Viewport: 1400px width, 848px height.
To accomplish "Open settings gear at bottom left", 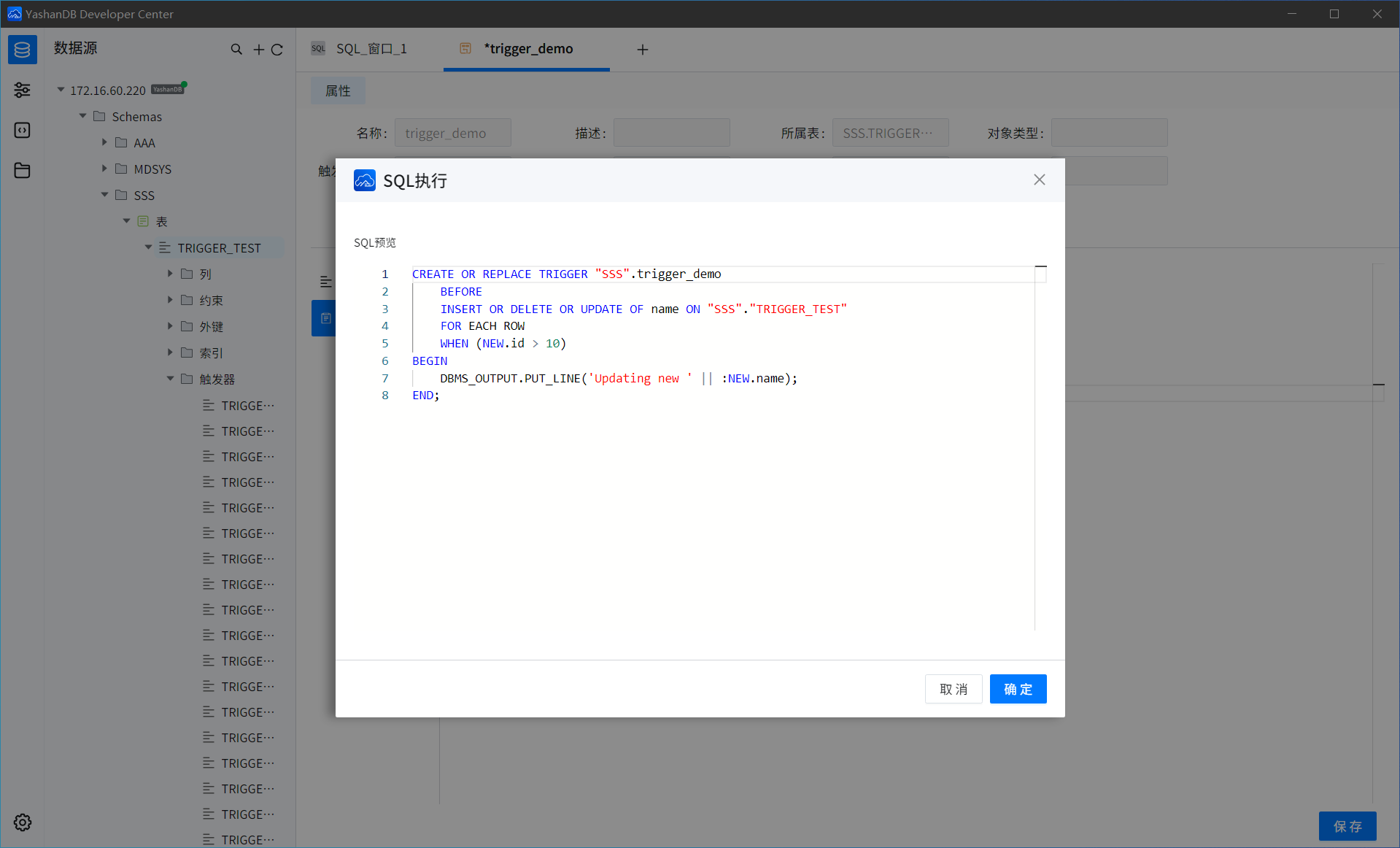I will point(22,822).
